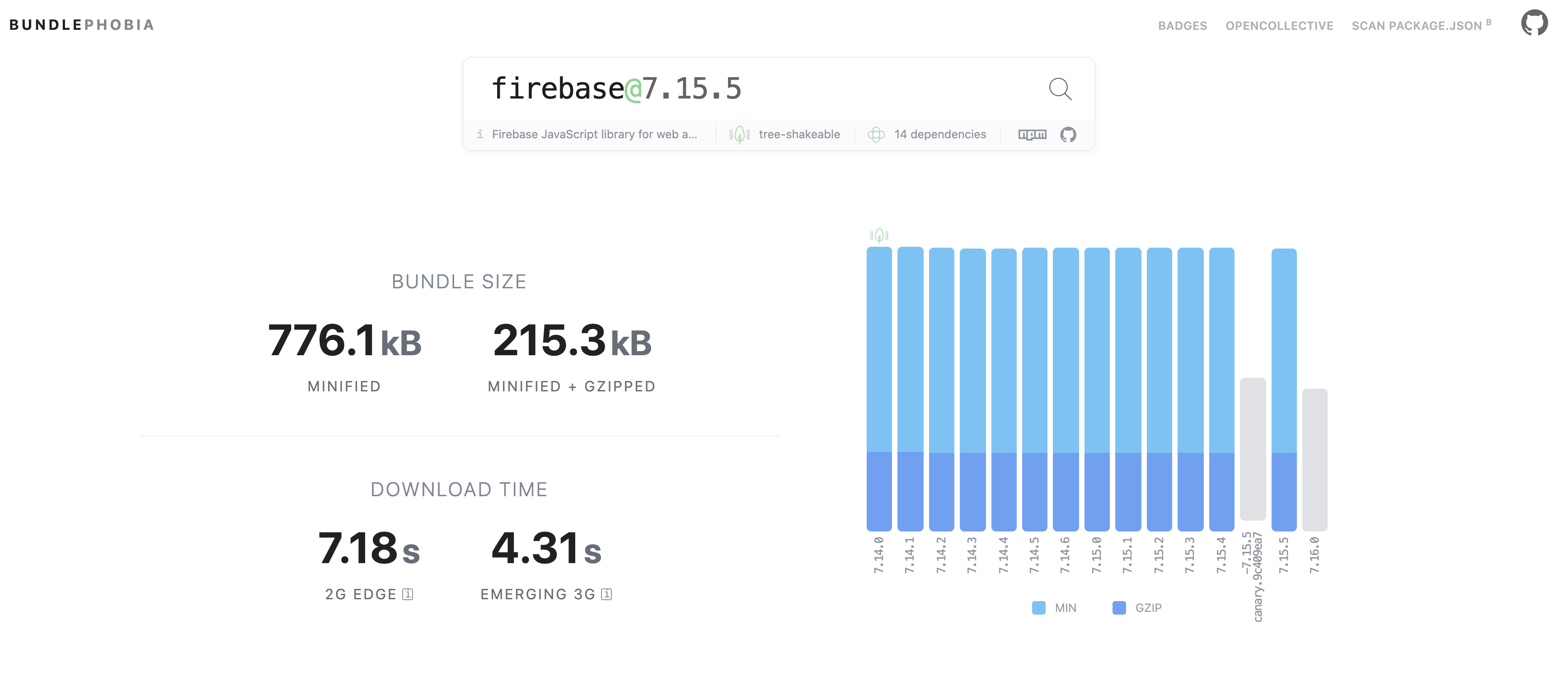Go to the Bundlephobia home logo
Image resolution: width=1568 pixels, height=677 pixels.
[x=82, y=25]
